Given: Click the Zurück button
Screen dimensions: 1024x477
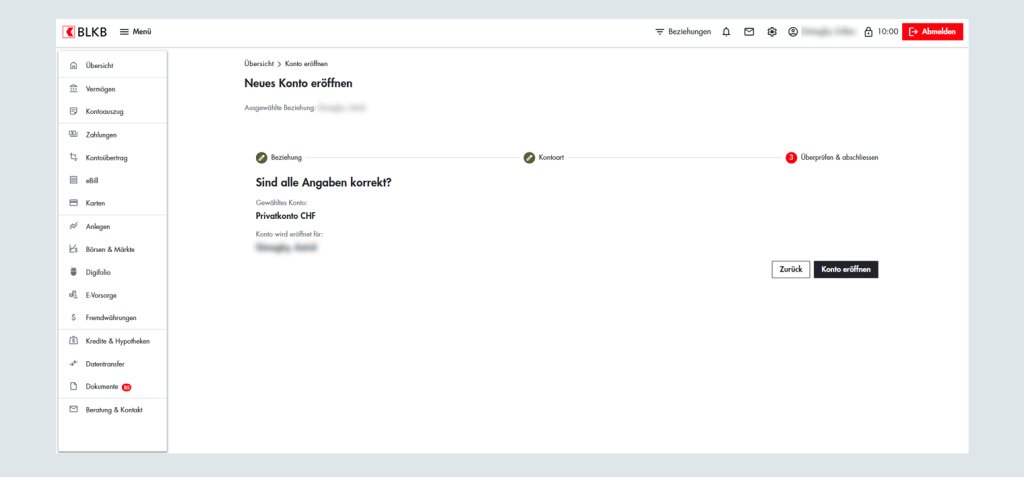Looking at the screenshot, I should tap(790, 270).
